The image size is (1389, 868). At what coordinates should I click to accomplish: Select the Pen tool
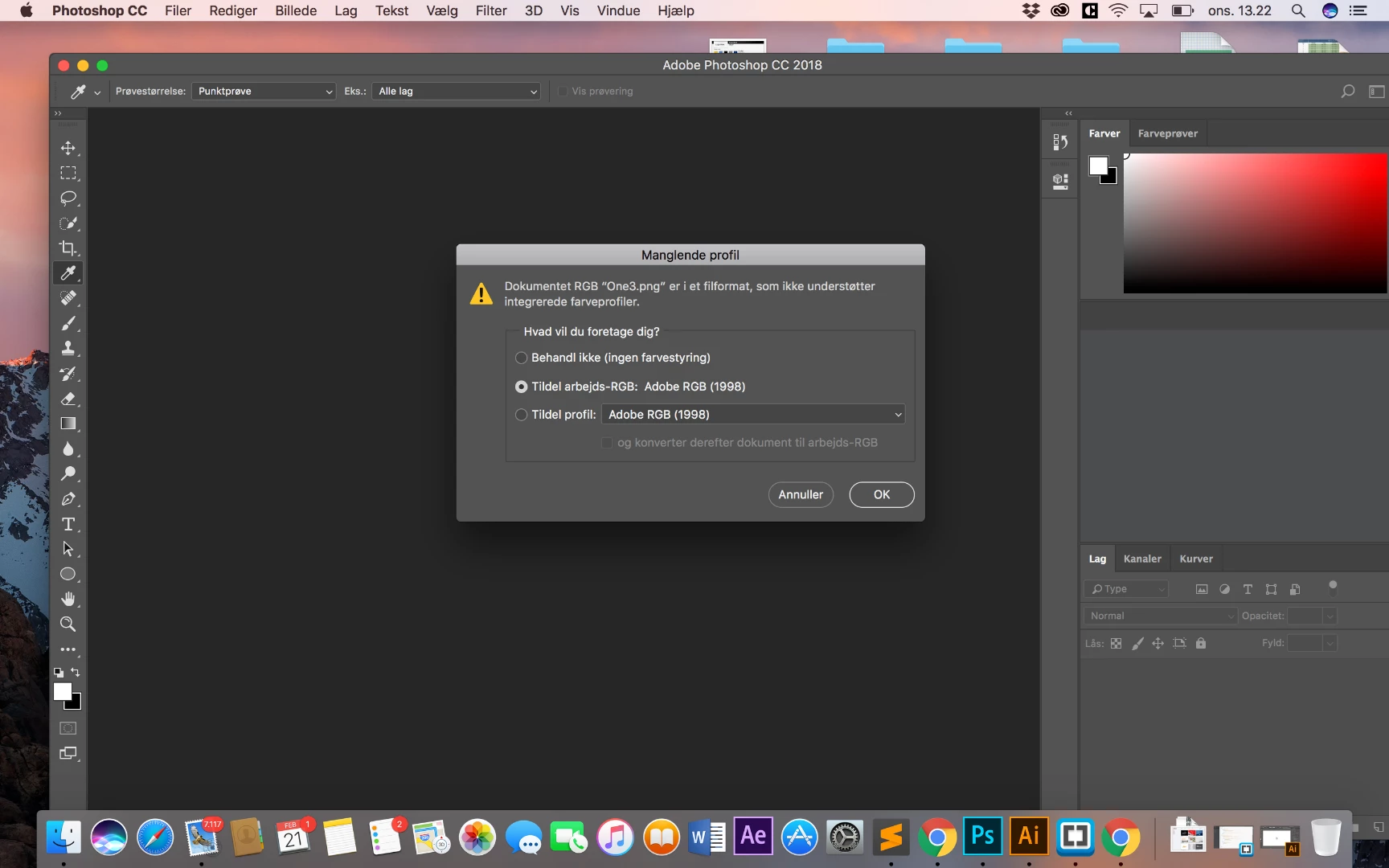pyautogui.click(x=68, y=499)
